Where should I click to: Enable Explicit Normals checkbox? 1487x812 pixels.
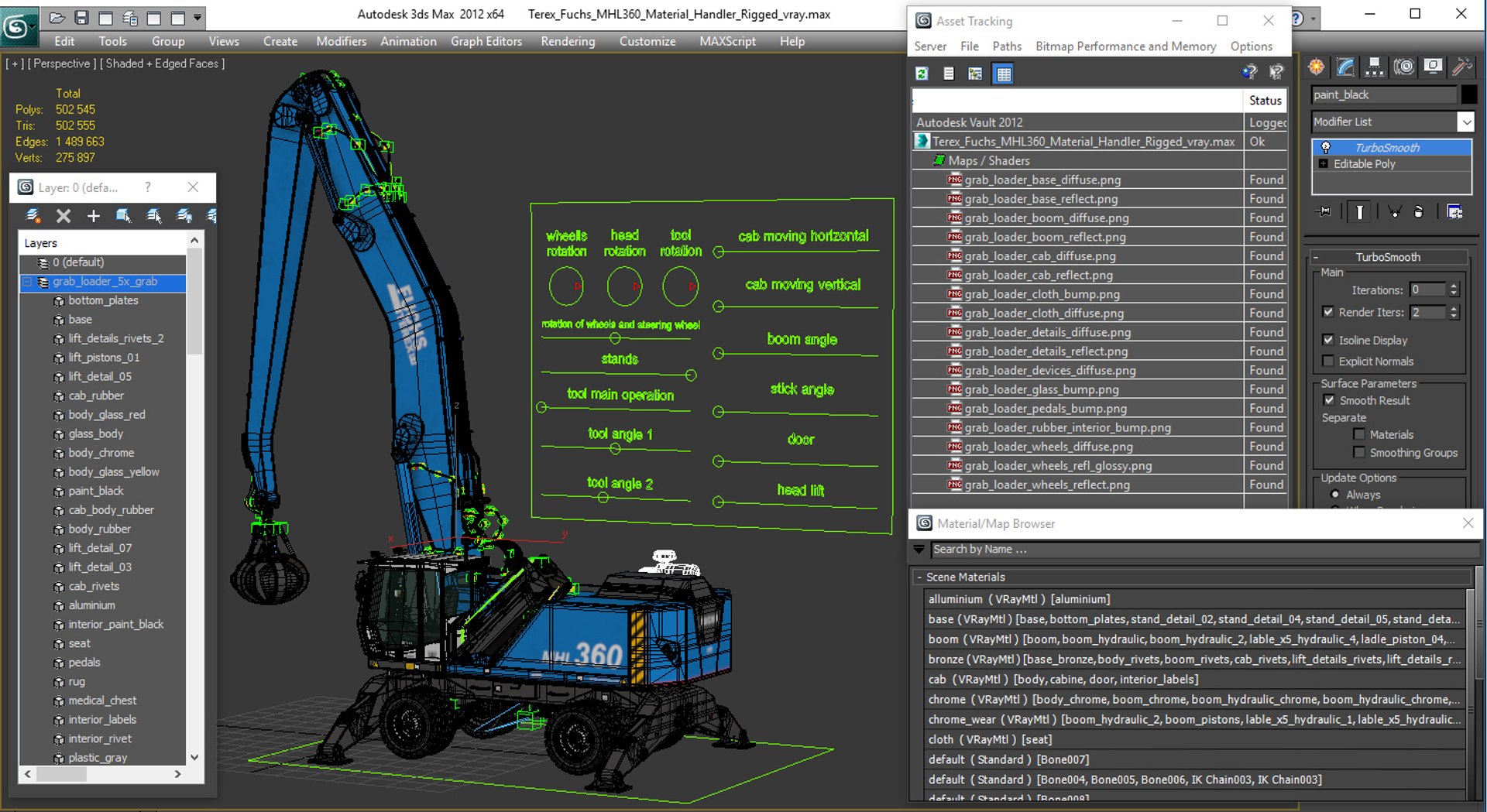pyautogui.click(x=1328, y=361)
